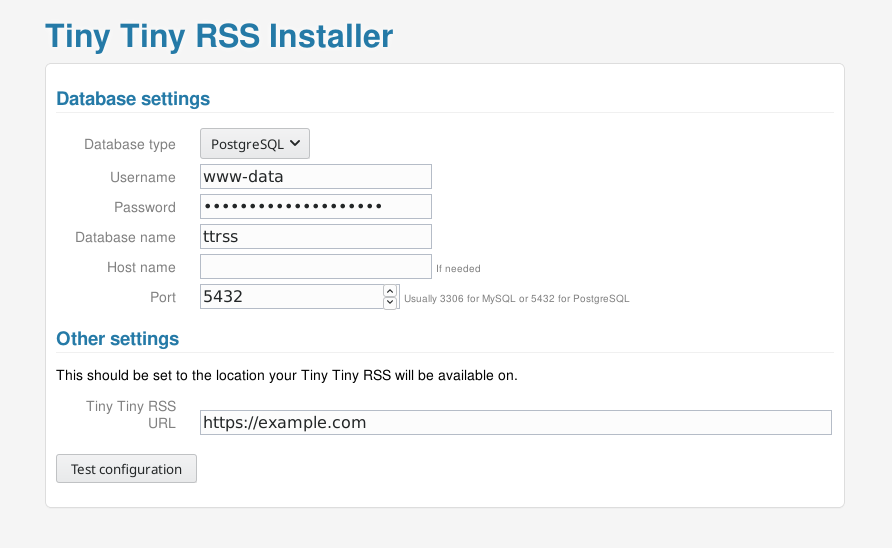Click the Port label
This screenshot has height=548, width=892.
click(163, 298)
